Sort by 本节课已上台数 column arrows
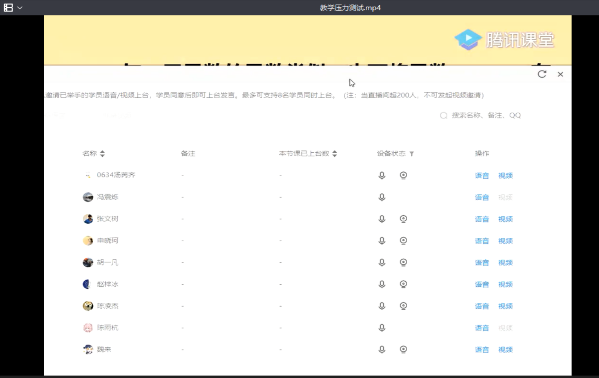Image resolution: width=599 pixels, height=378 pixels. click(x=335, y=154)
